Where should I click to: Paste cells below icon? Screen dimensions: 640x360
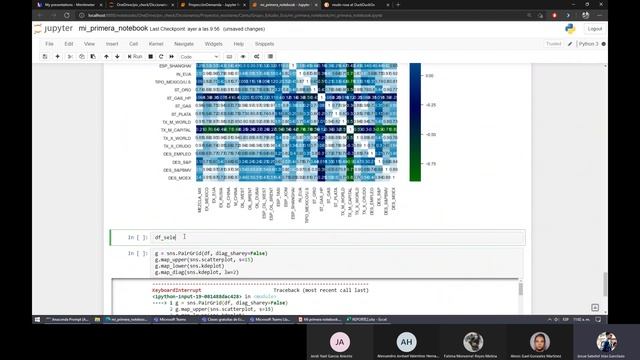(x=93, y=57)
